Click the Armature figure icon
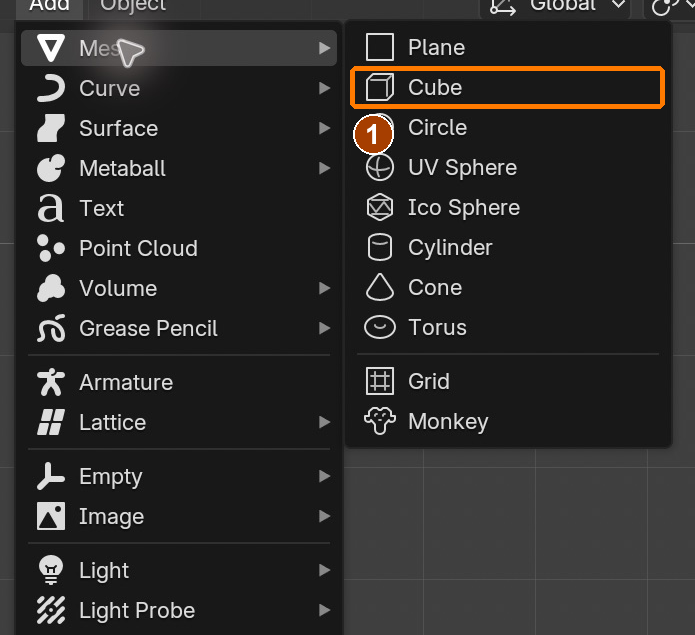695x635 pixels. tap(51, 382)
